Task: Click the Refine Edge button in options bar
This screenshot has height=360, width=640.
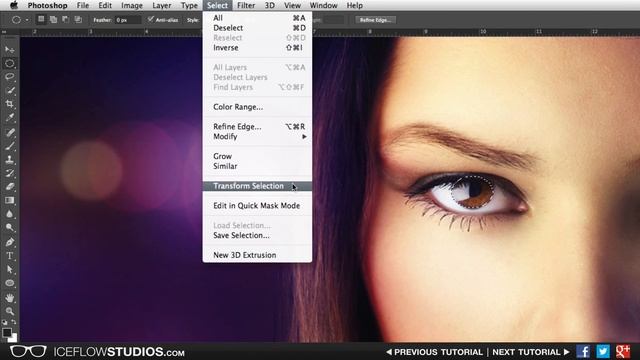Action: (x=375, y=20)
